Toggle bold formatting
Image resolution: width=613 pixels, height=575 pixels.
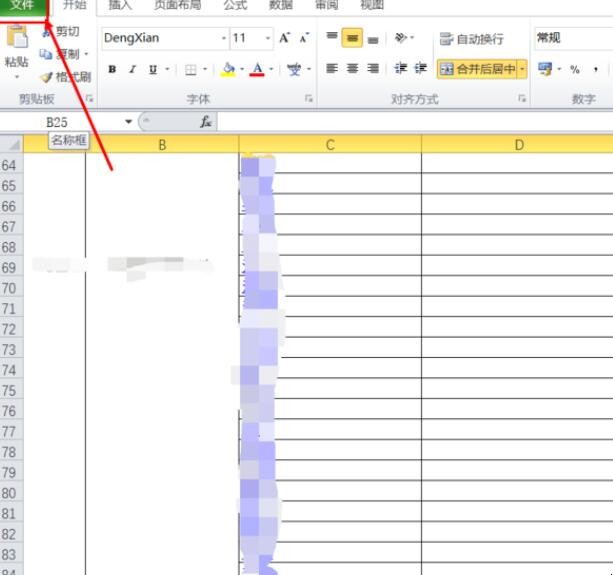(112, 69)
